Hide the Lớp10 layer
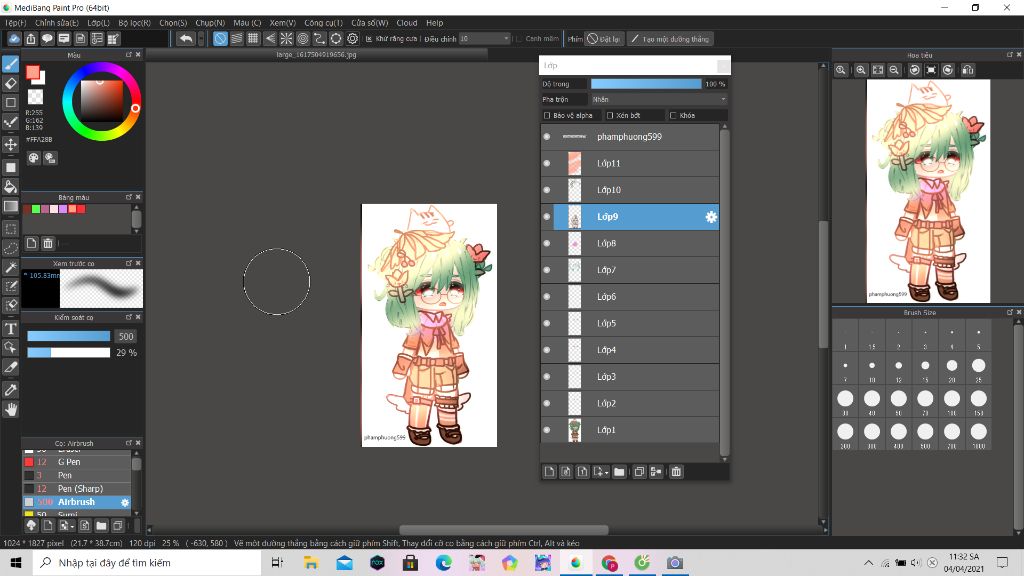1024x576 pixels. point(547,190)
